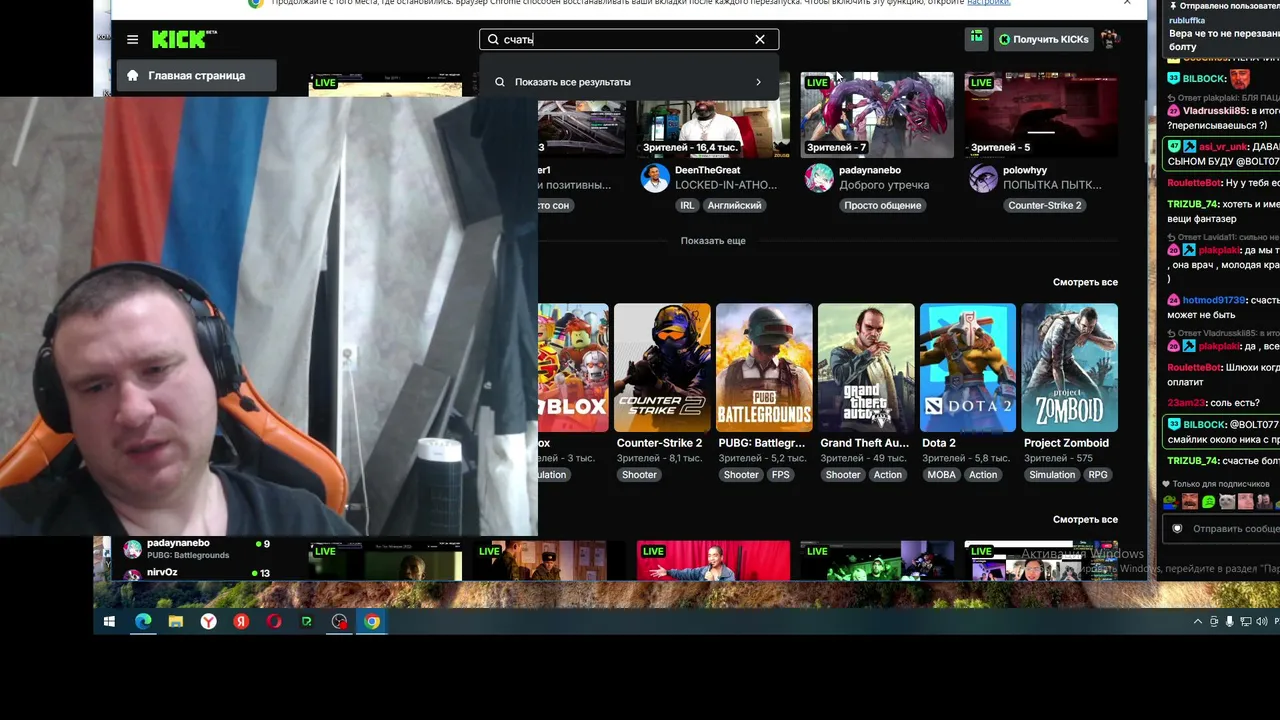Open the Windows Start menu

(110, 622)
